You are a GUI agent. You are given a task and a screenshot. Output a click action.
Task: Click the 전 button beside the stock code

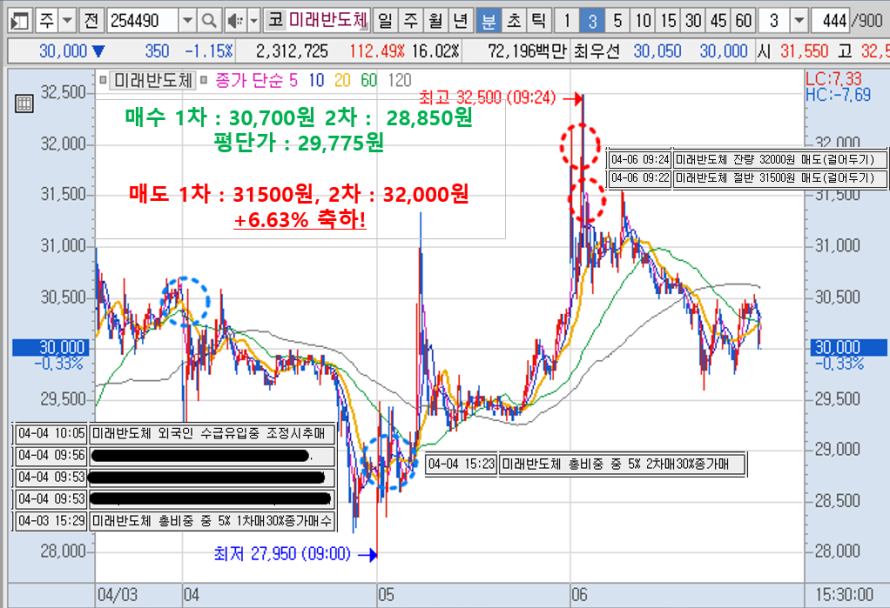pyautogui.click(x=90, y=20)
